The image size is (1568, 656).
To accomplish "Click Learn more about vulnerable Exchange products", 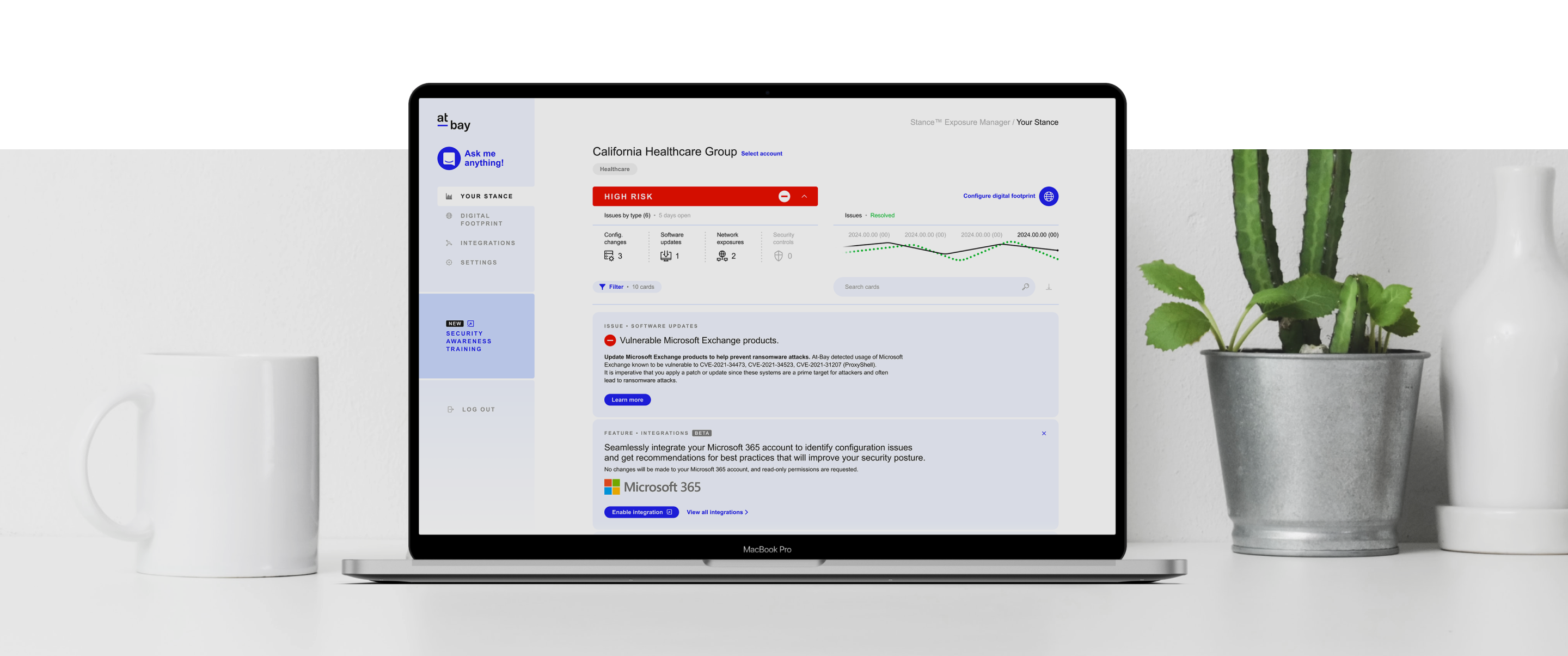I will pos(627,399).
